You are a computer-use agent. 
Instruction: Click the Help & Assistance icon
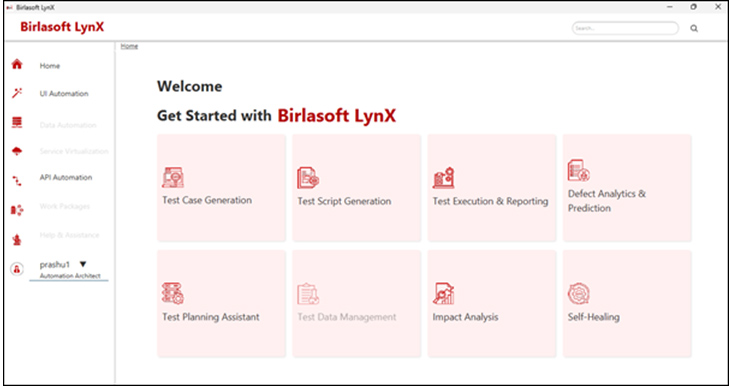pos(17,240)
